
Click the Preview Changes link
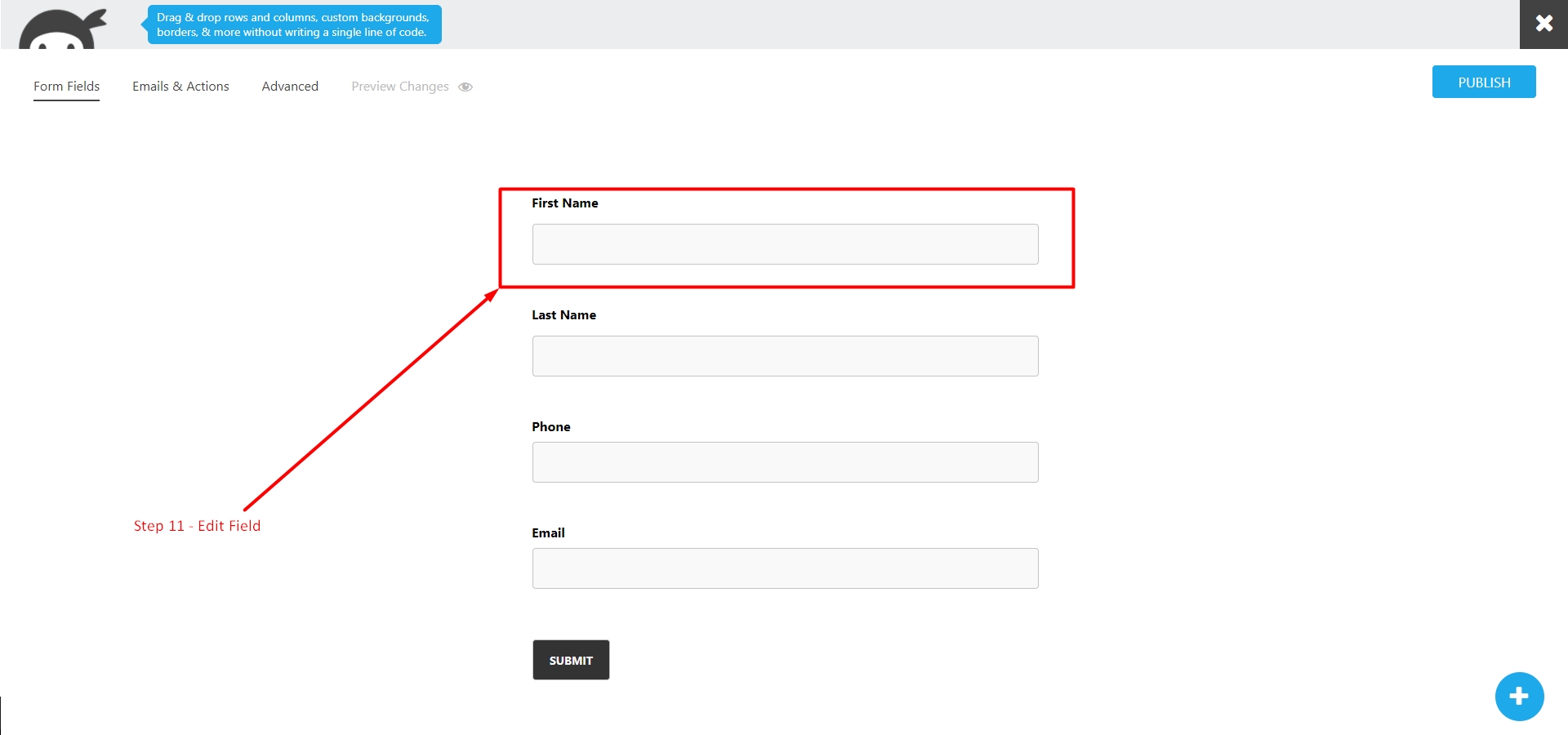pos(400,87)
